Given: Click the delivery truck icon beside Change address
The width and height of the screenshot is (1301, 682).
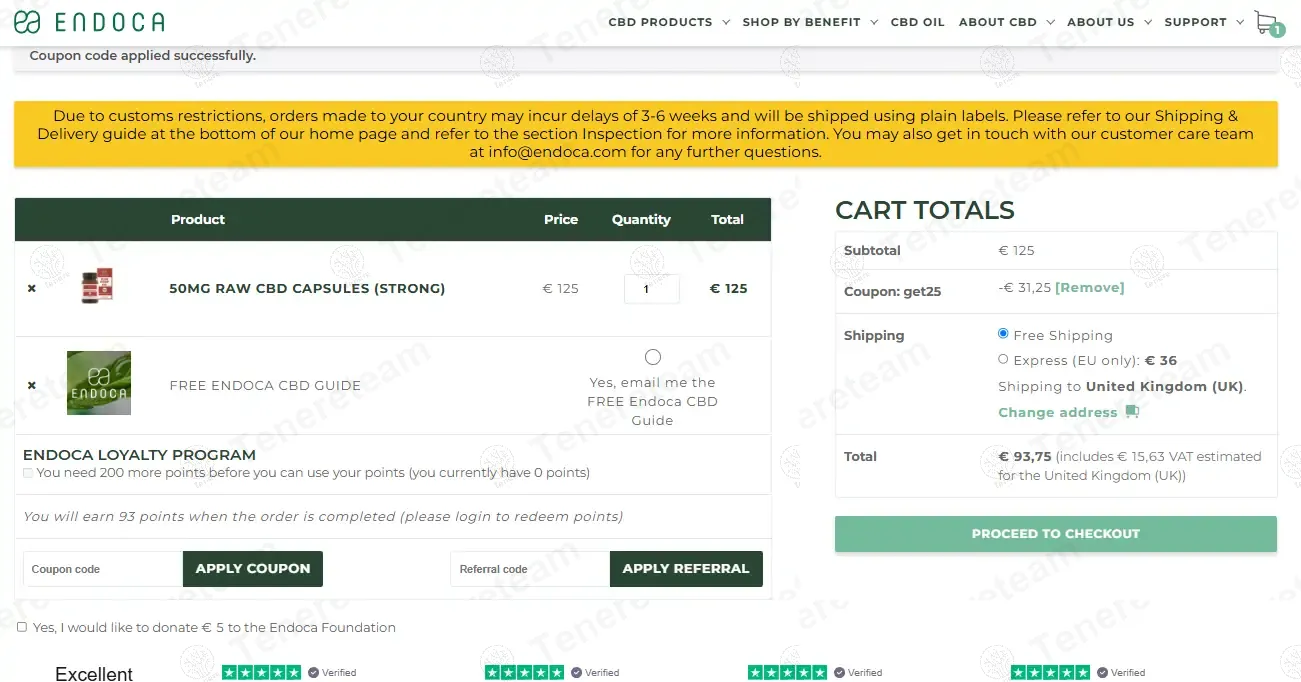Looking at the screenshot, I should (1132, 412).
